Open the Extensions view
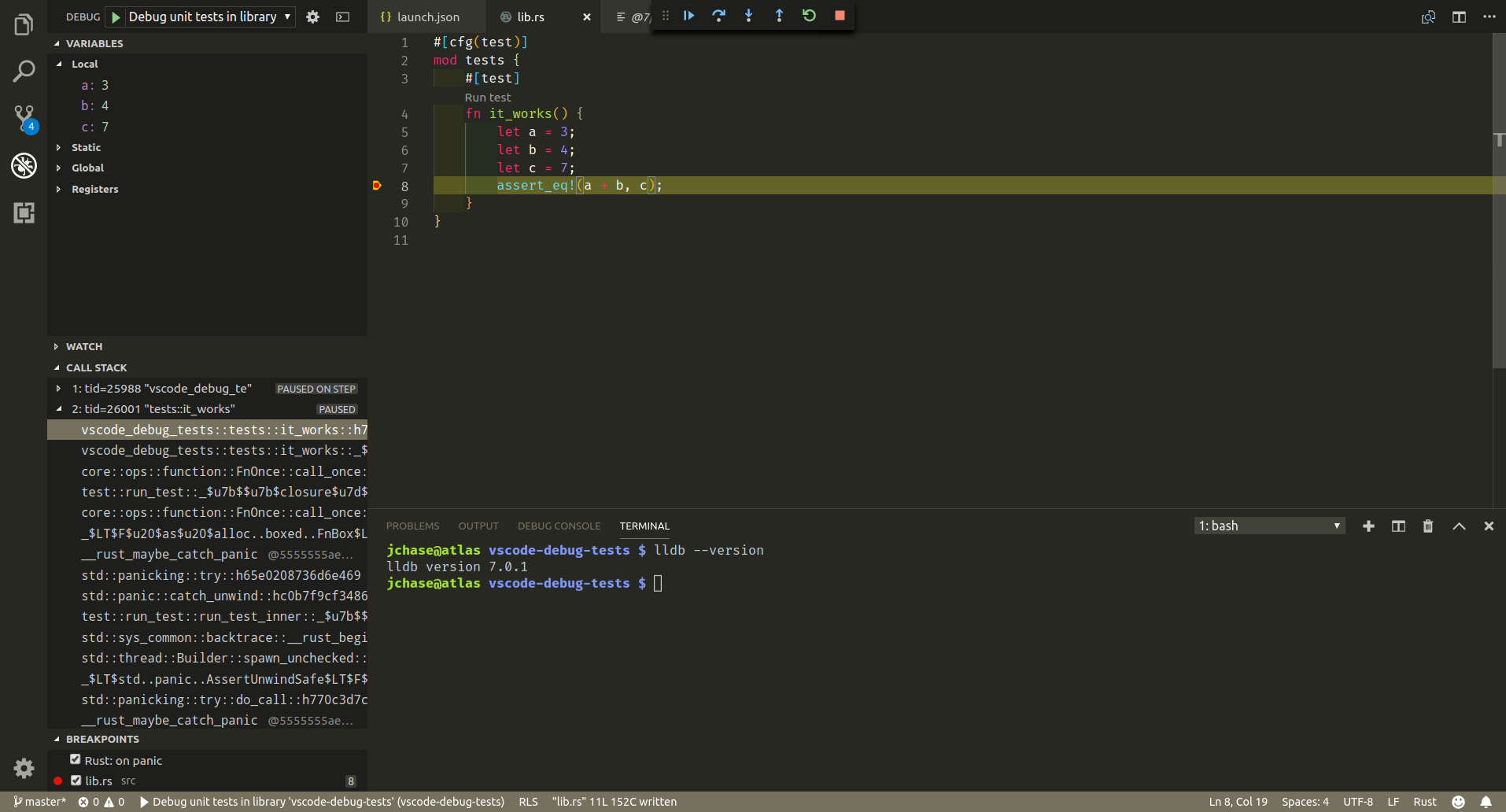 point(23,212)
